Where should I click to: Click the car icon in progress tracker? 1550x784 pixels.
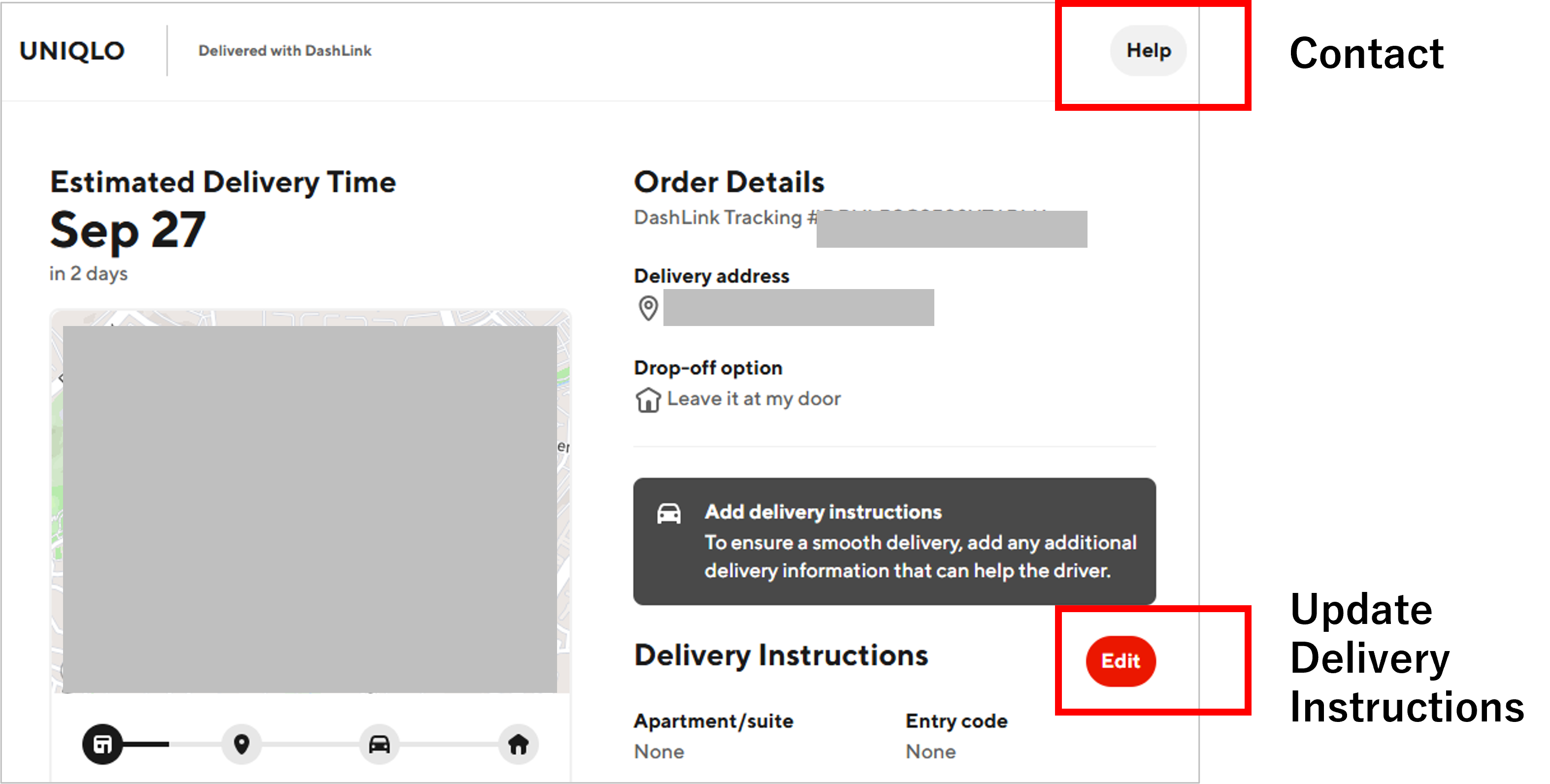(379, 744)
